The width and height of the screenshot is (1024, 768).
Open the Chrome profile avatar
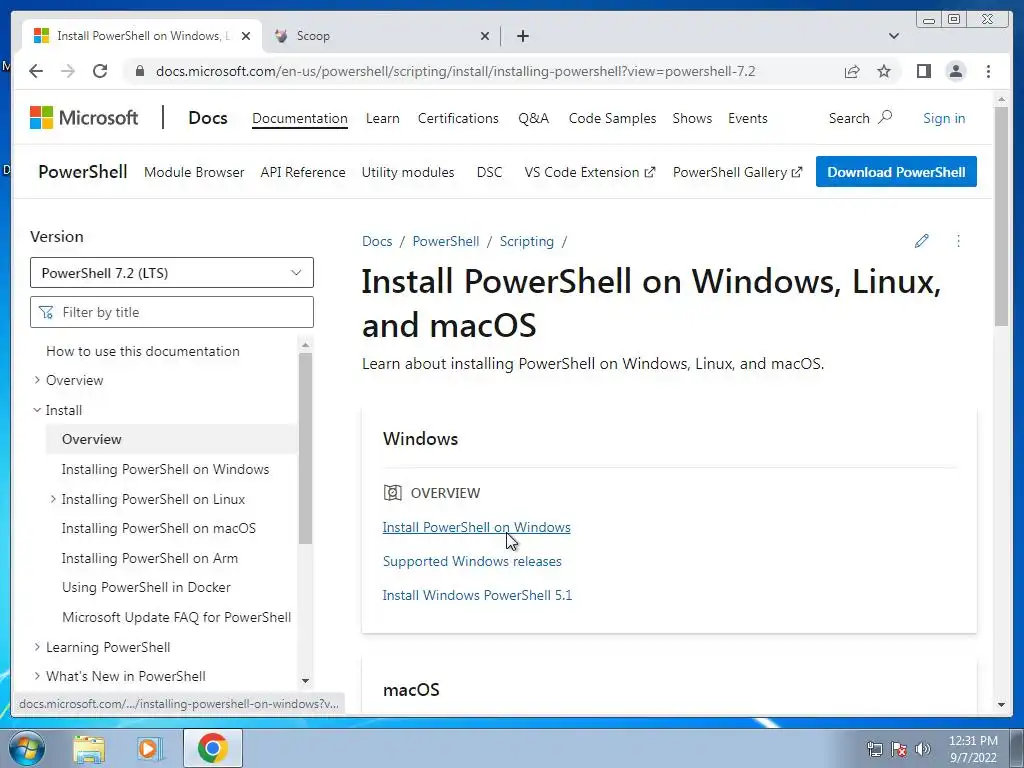coord(955,71)
